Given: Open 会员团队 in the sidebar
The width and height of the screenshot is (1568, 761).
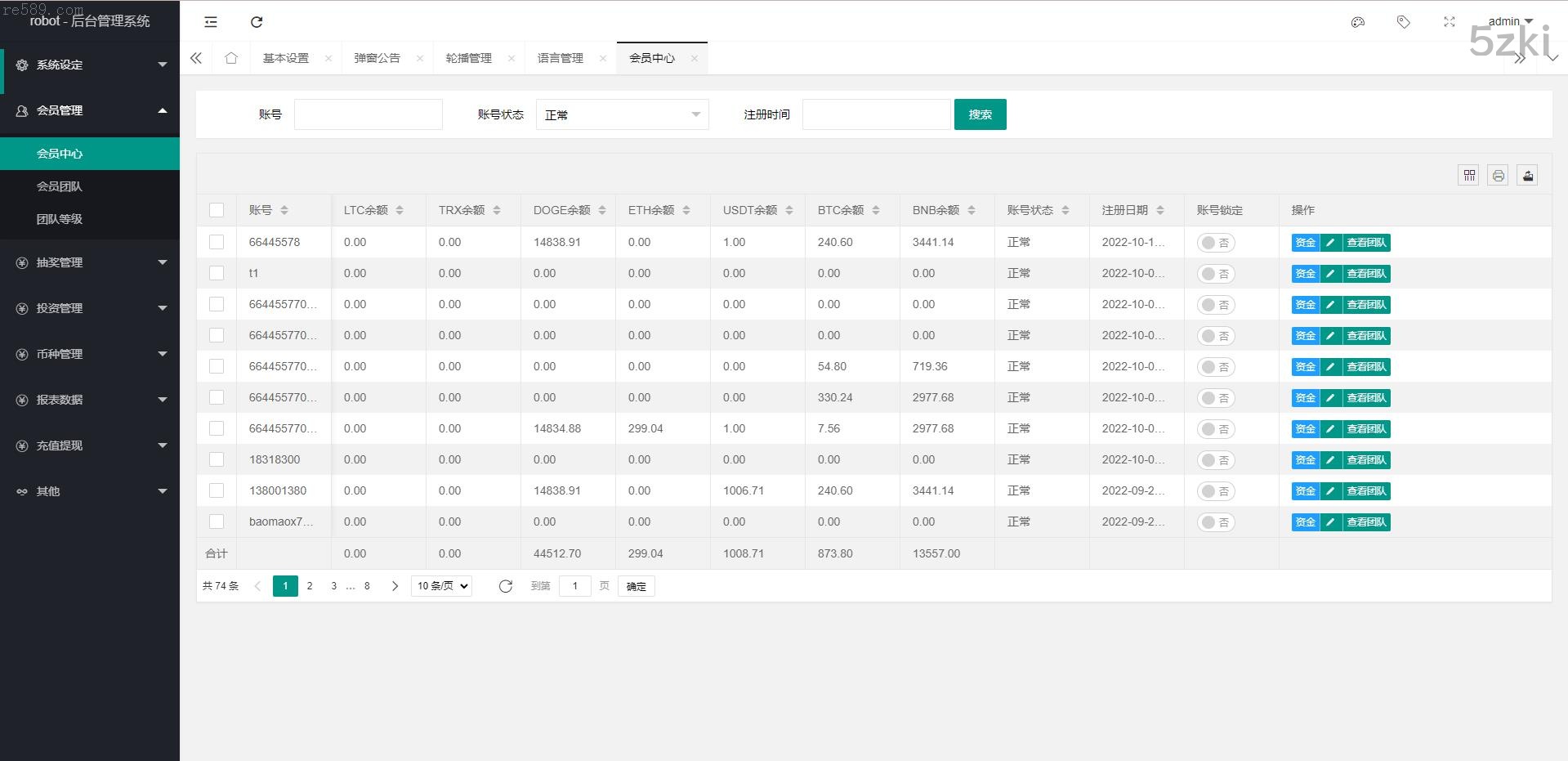Looking at the screenshot, I should point(60,186).
